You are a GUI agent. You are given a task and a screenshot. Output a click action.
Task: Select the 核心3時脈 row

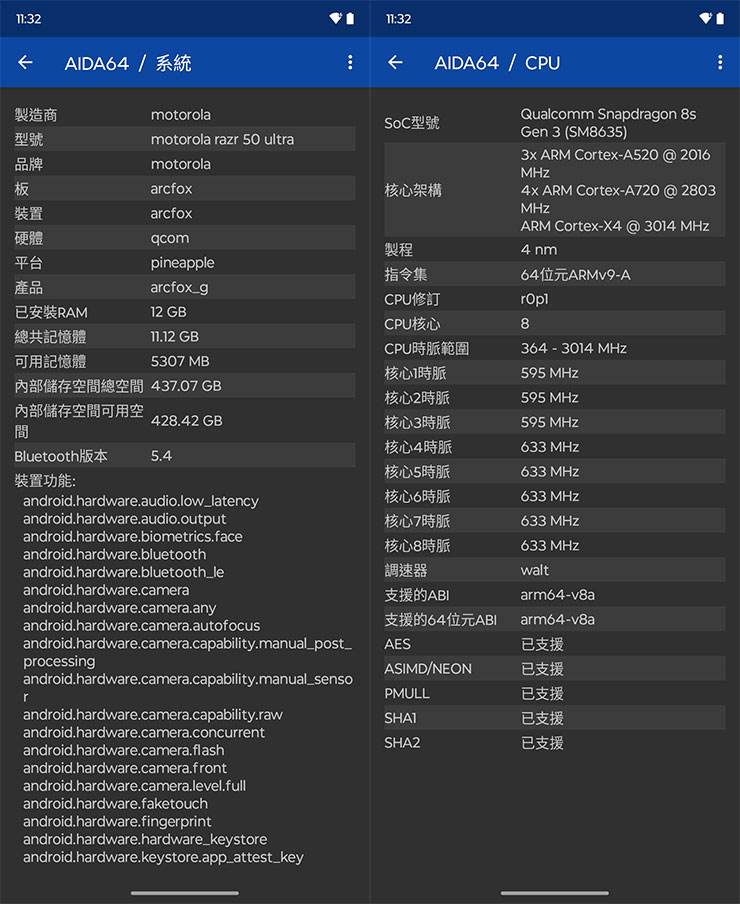tap(554, 422)
